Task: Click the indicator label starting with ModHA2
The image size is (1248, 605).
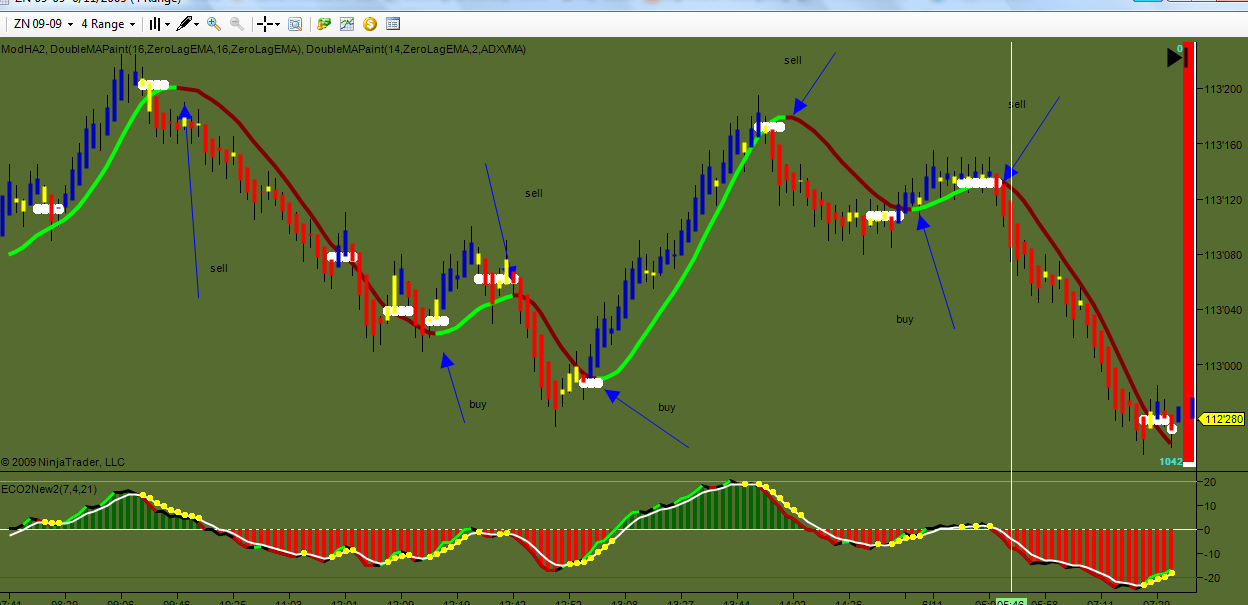Action: tap(263, 49)
